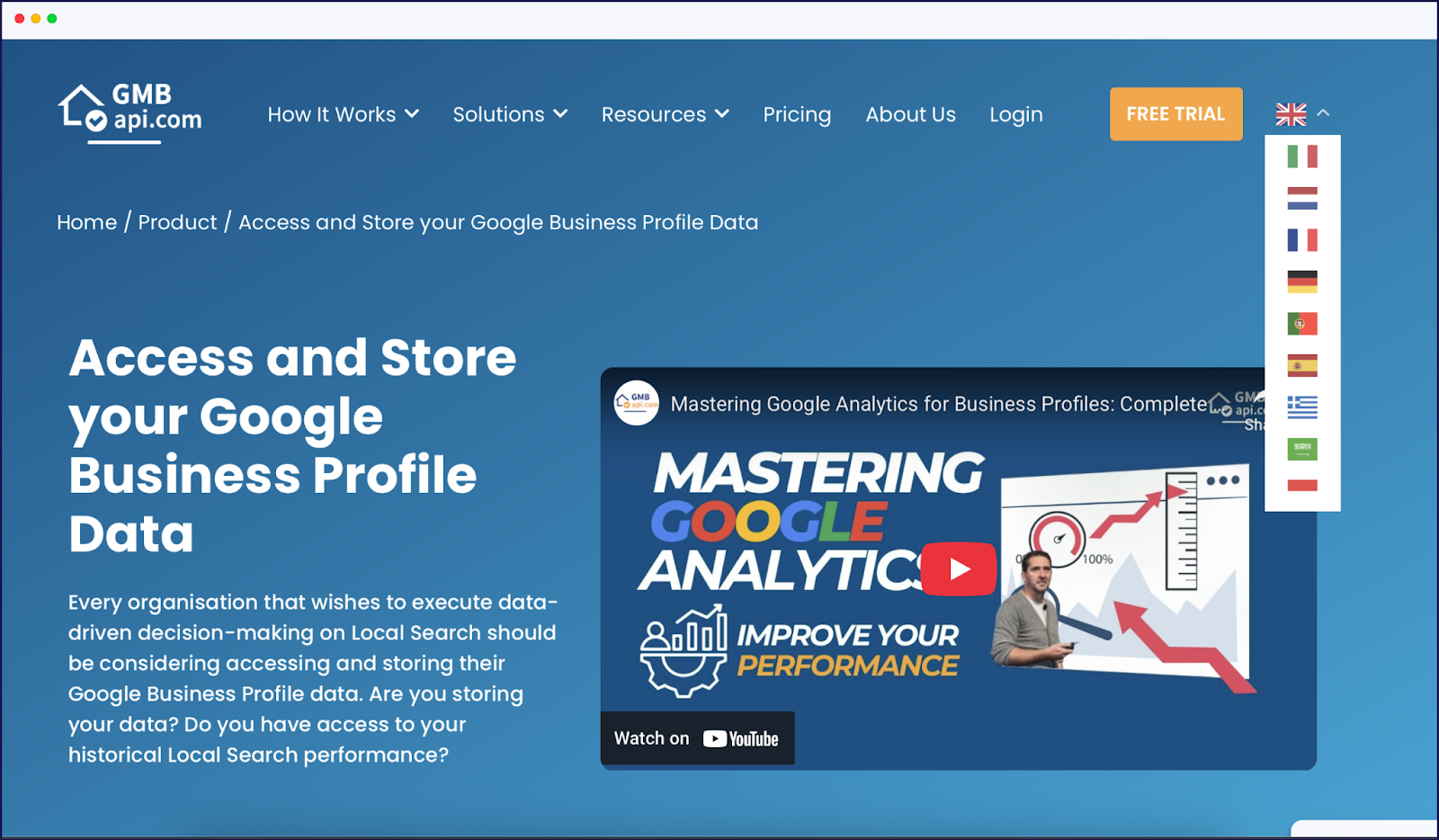Play the YouTube video
Image resolution: width=1439 pixels, height=840 pixels.
click(959, 568)
